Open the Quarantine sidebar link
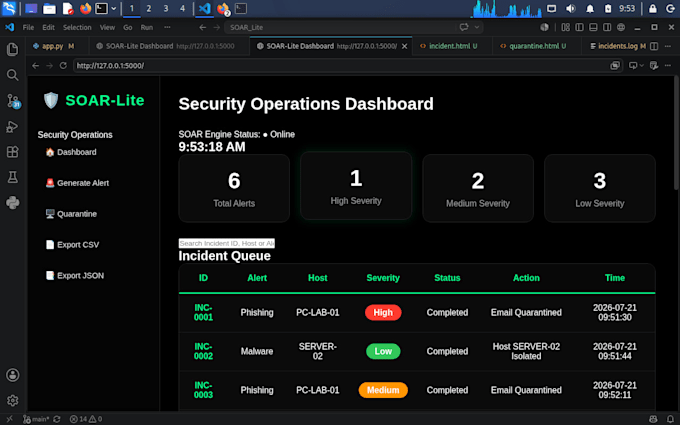 pos(71,214)
